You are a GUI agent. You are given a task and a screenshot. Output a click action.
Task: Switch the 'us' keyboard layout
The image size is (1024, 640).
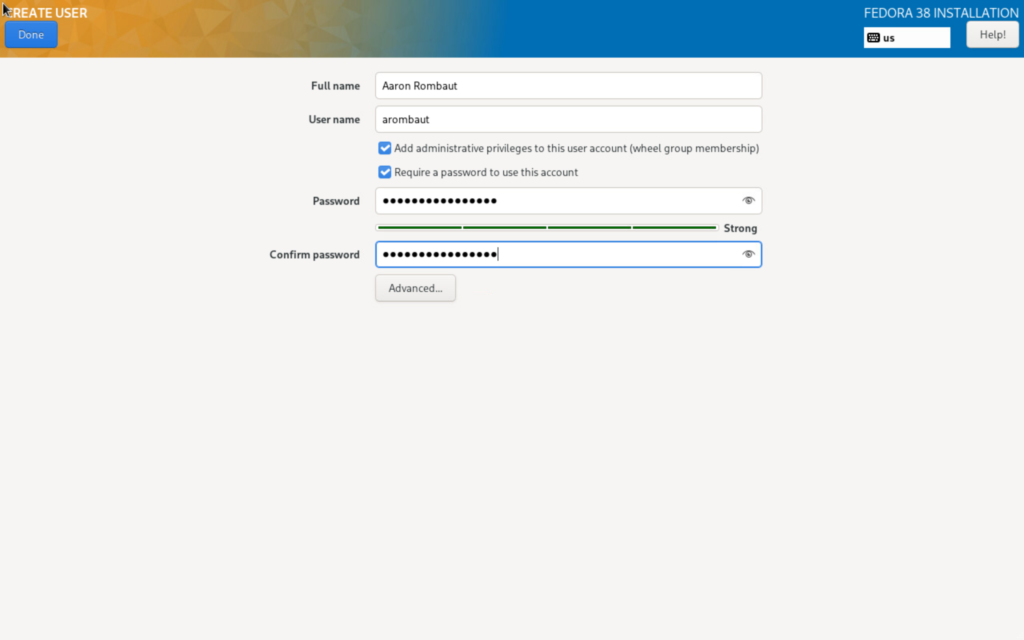click(x=907, y=38)
